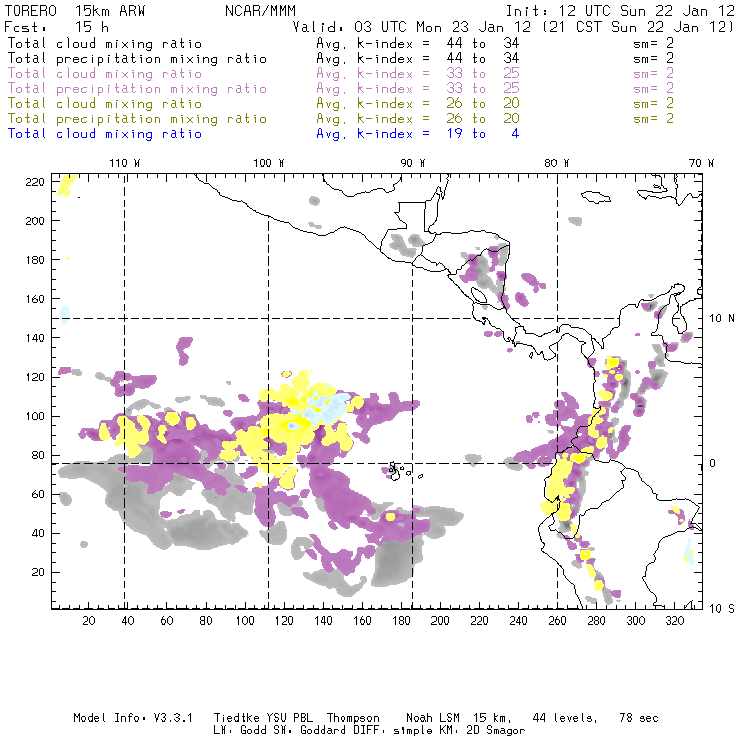
Task: Click the "10 N" latitude label
Action: pos(722,319)
